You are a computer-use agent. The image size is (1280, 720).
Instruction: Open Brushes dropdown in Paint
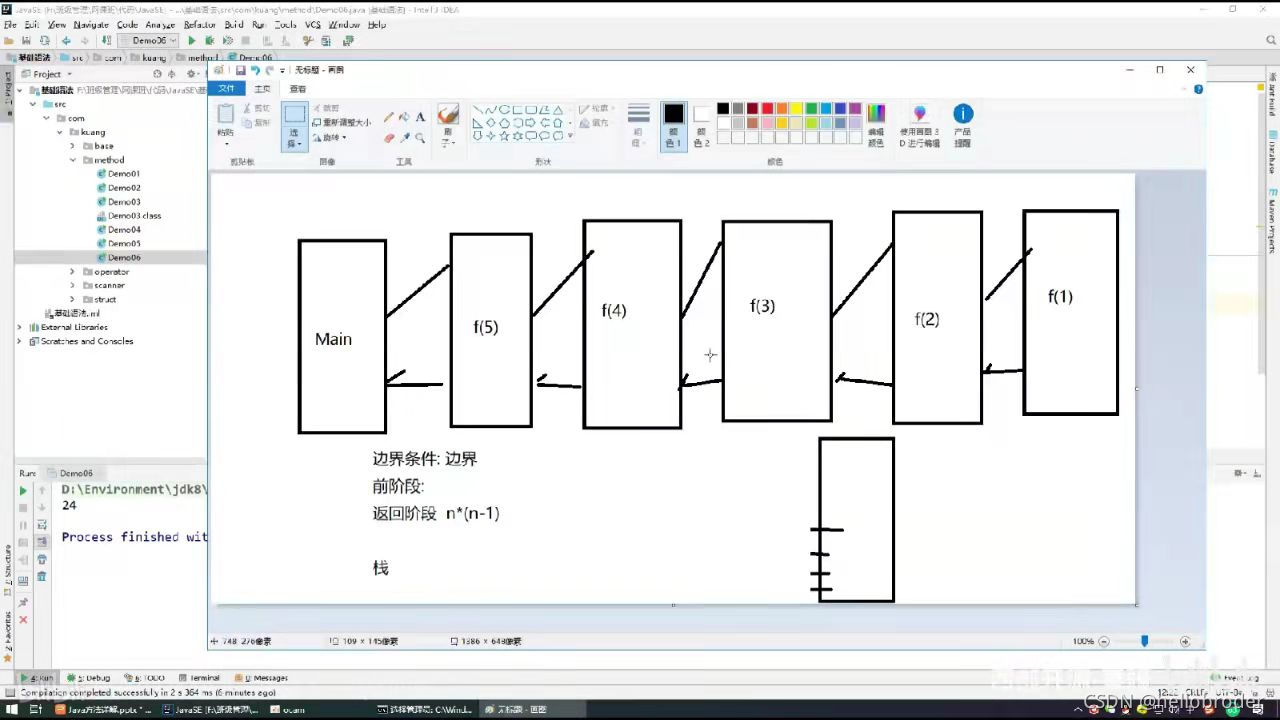448,137
